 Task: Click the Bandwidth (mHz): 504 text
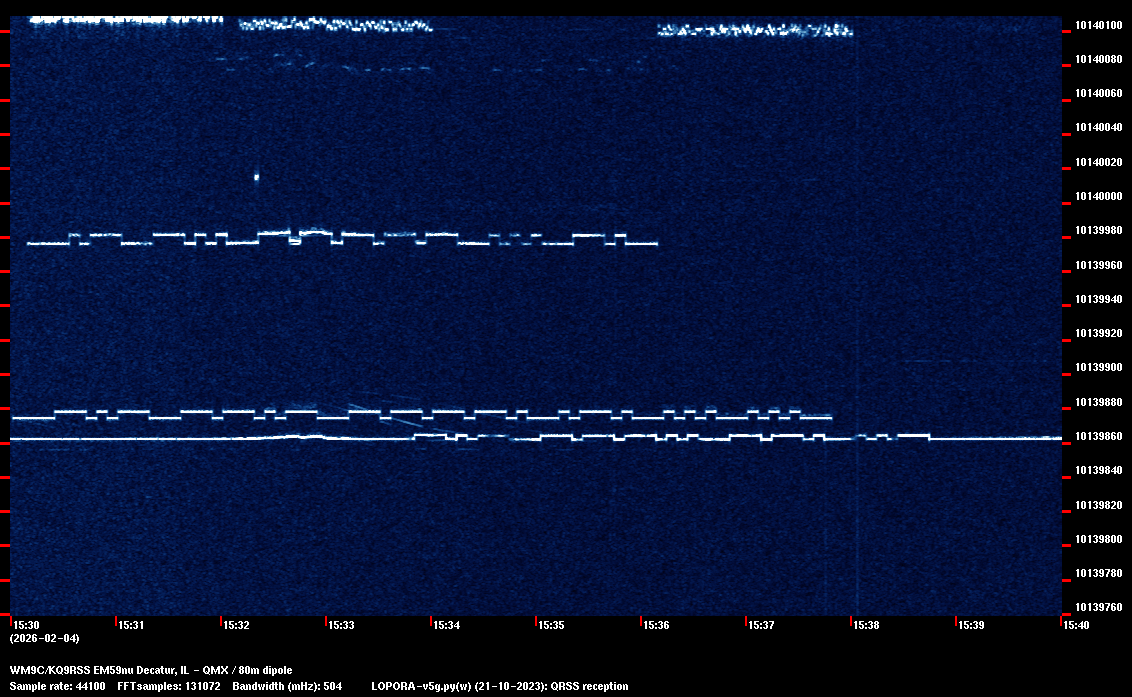287,686
